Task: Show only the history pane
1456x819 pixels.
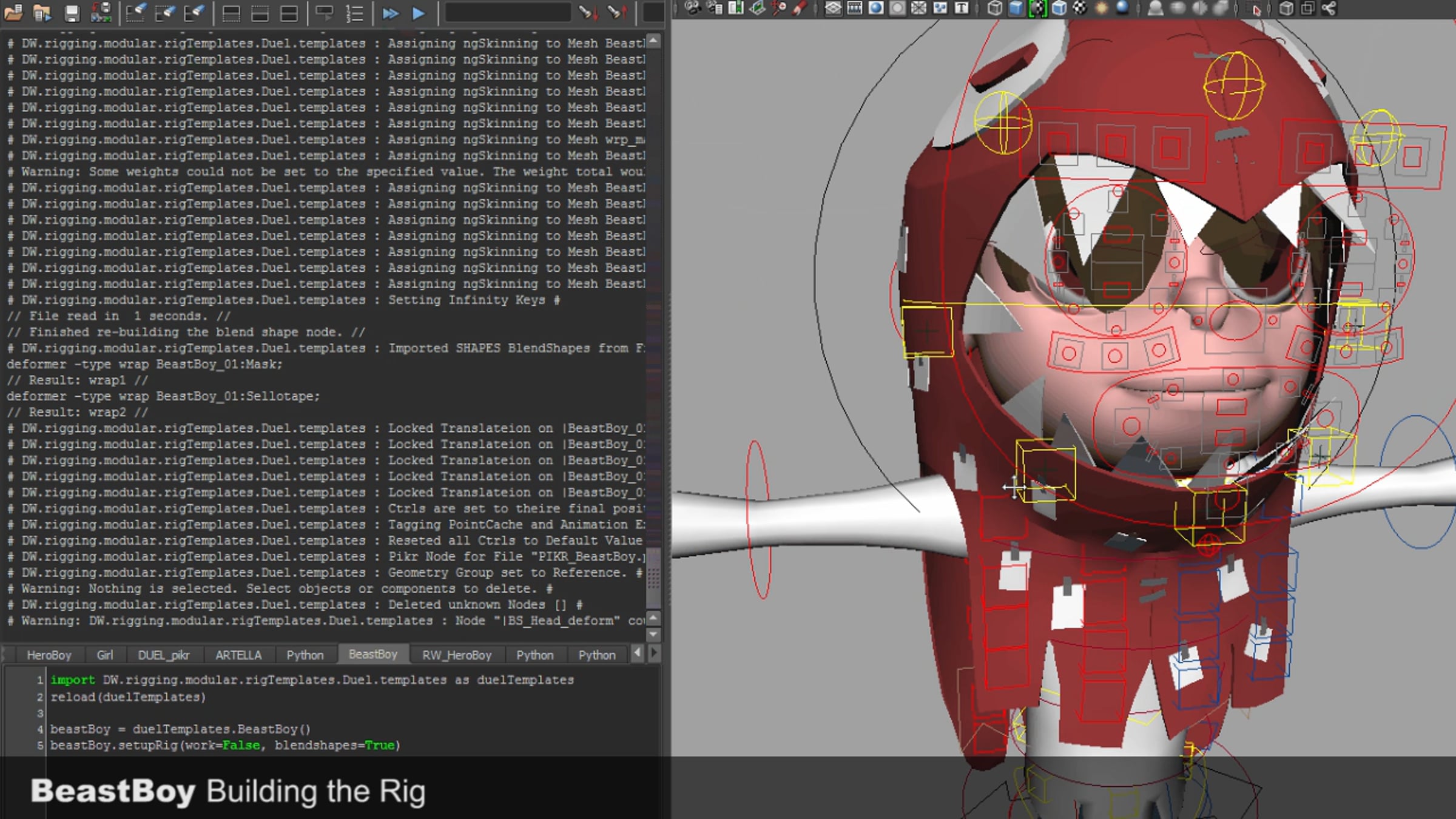Action: tap(231, 13)
